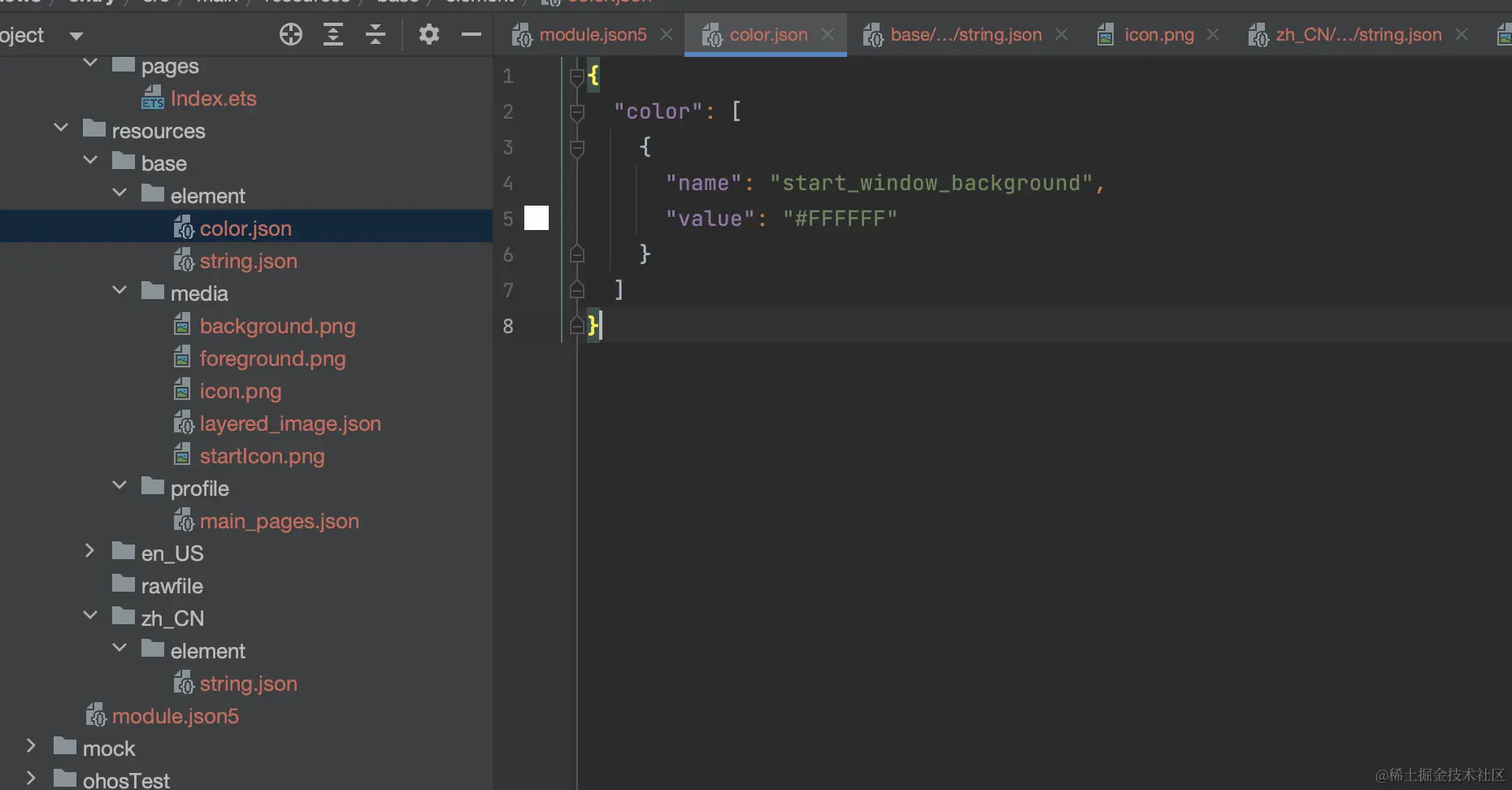
Task: Click the background.png image file icon
Action: pyautogui.click(x=183, y=325)
